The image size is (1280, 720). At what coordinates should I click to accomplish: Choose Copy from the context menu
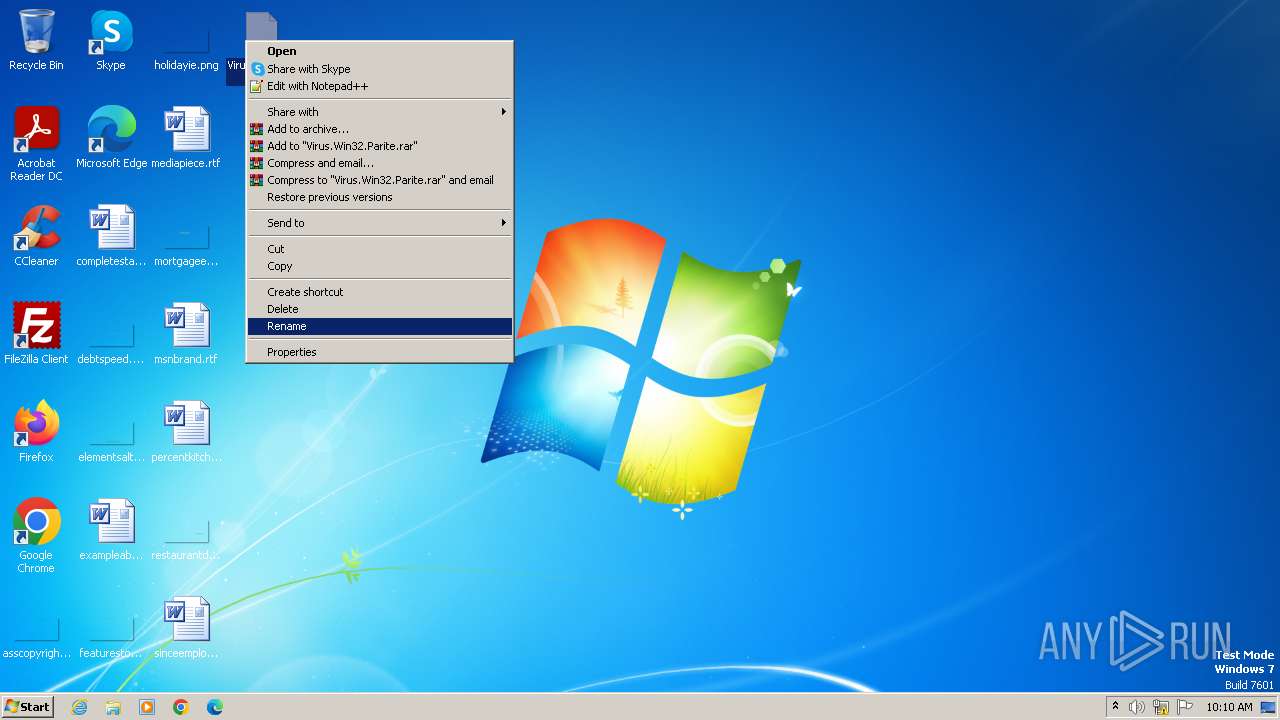point(380,266)
